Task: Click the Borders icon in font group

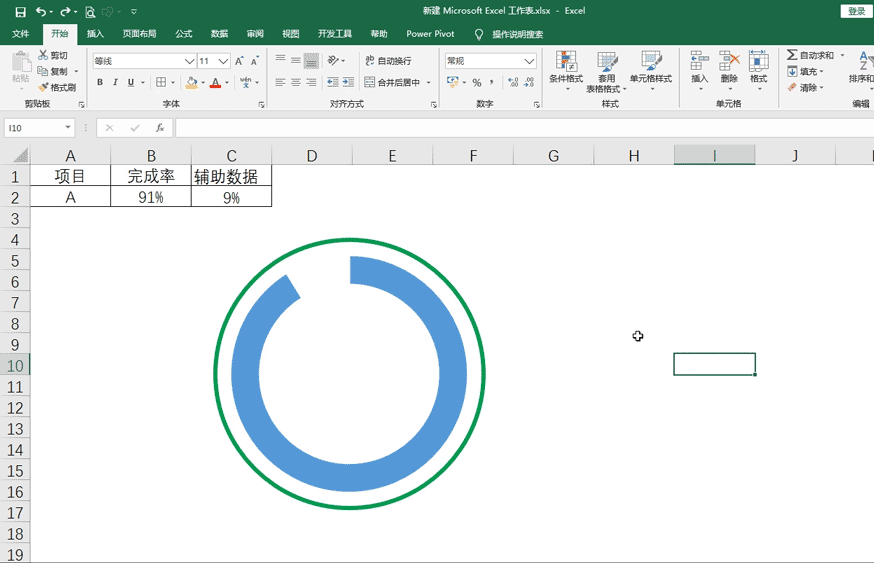Action: point(161,82)
